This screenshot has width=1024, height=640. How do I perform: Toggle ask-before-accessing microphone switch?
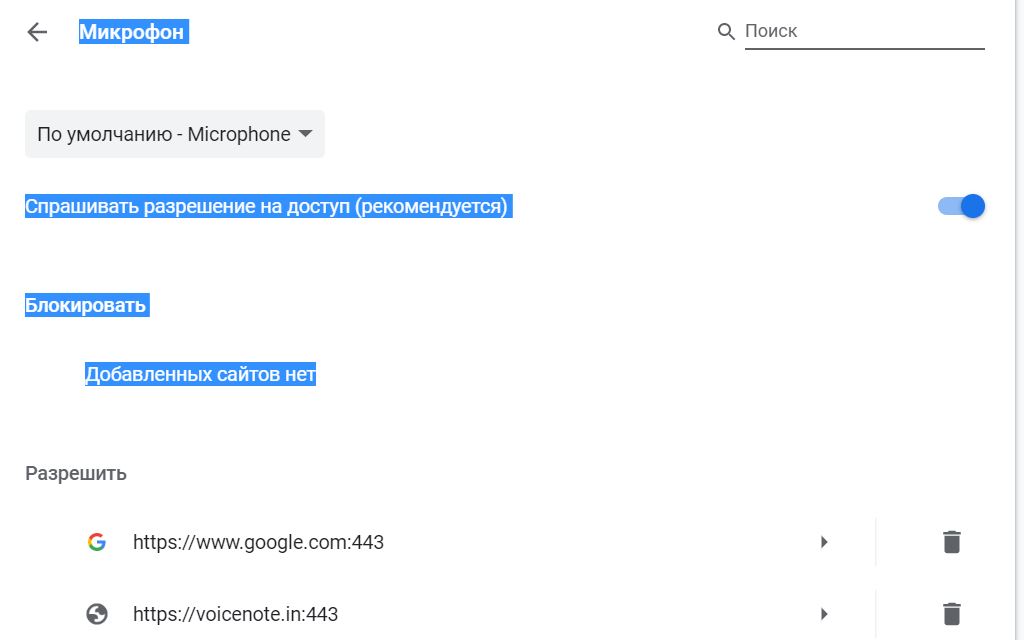point(961,206)
